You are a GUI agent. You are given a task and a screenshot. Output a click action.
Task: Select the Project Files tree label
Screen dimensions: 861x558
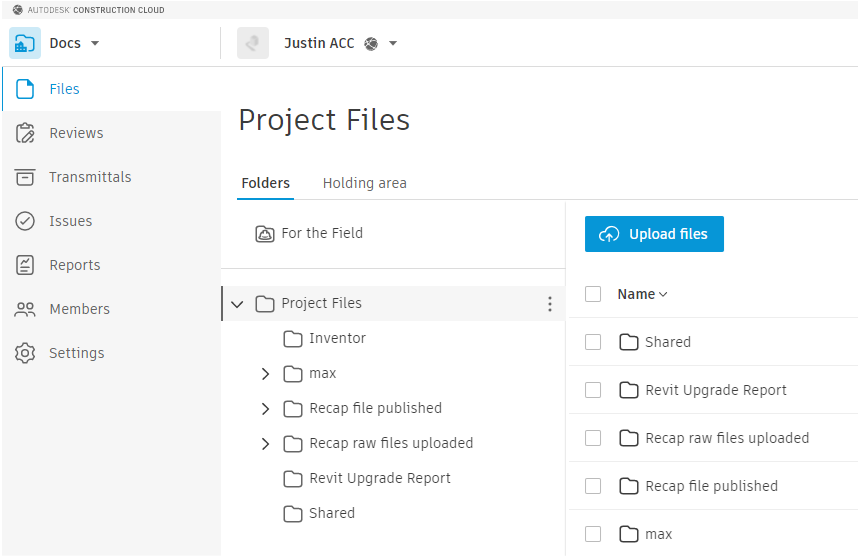tap(321, 303)
